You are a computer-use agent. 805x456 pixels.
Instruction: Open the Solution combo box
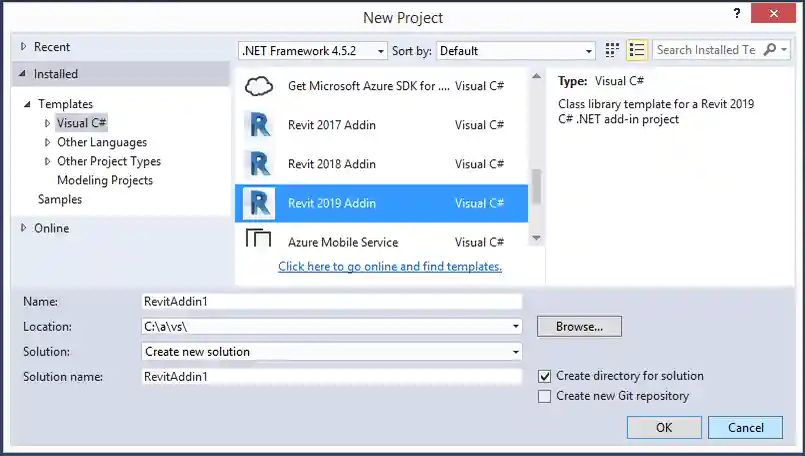332,351
